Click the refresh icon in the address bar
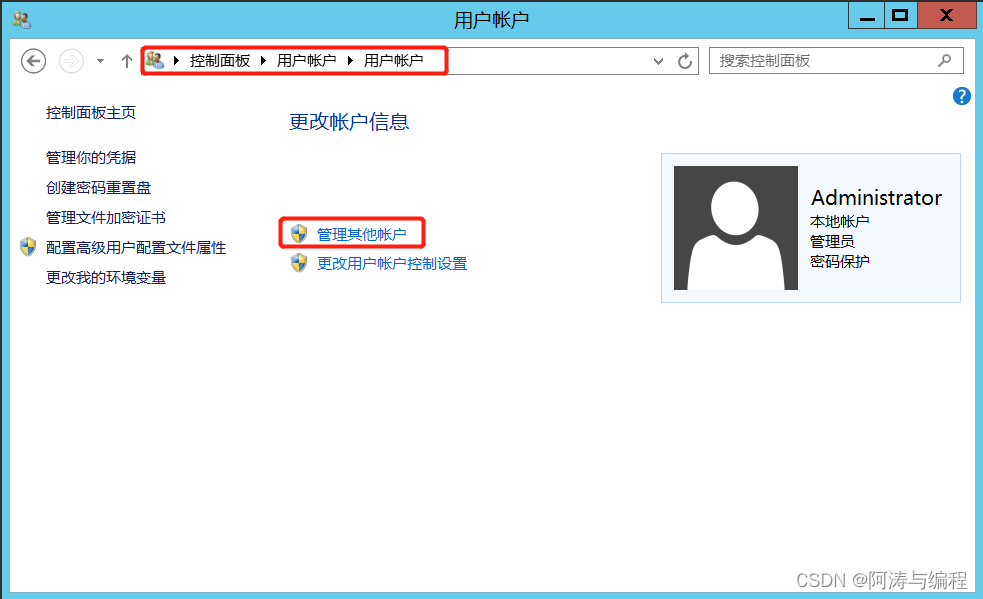The image size is (983, 599). tap(685, 61)
